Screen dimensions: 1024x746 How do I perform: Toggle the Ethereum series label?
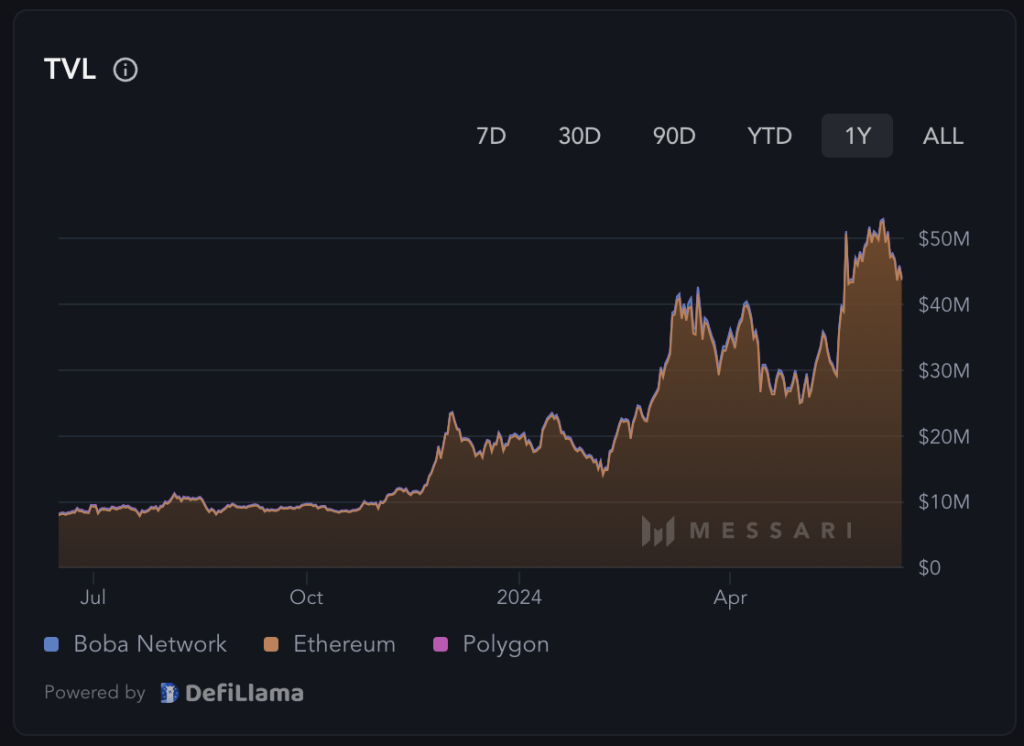click(x=344, y=644)
